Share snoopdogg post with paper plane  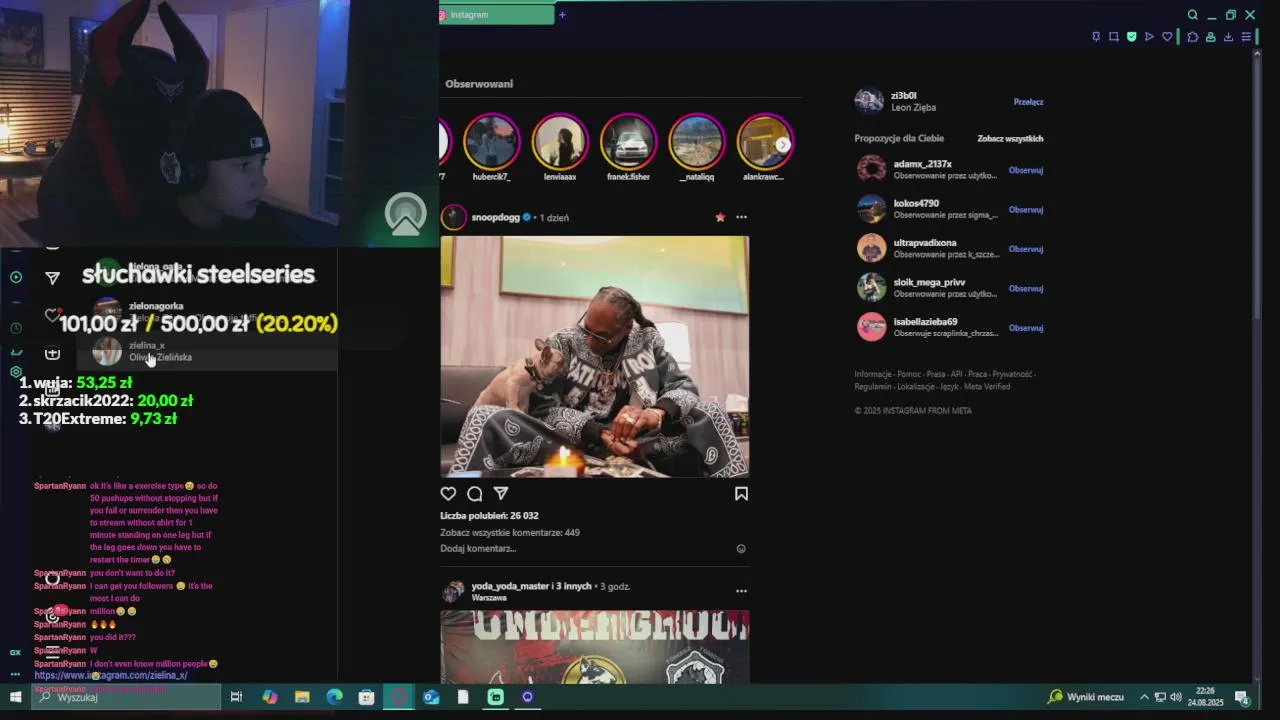(501, 493)
